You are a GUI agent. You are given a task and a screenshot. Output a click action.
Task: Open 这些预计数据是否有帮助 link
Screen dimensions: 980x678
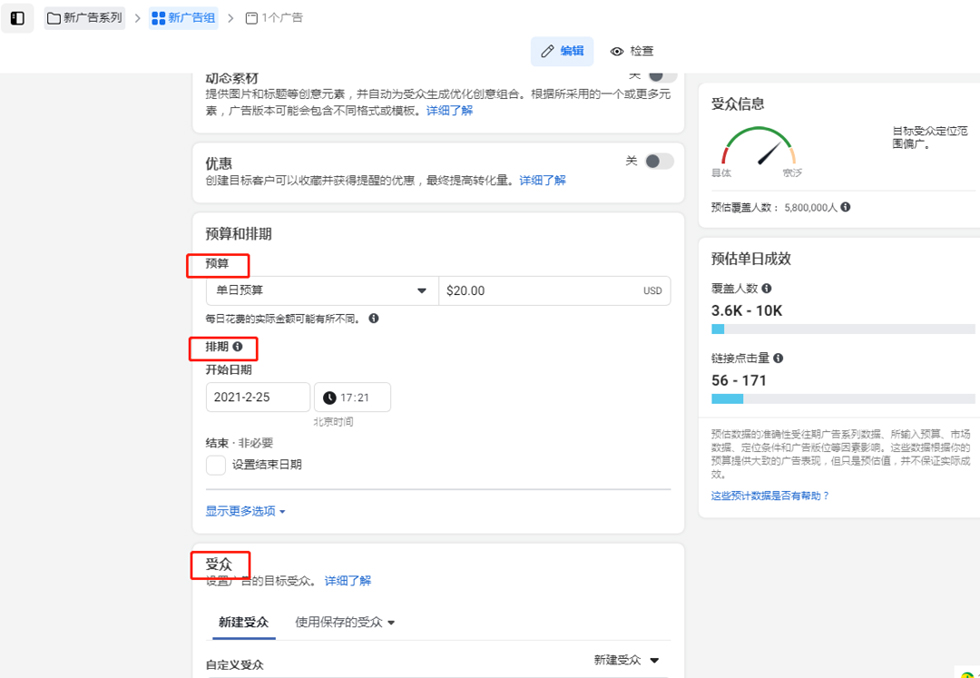(770, 496)
